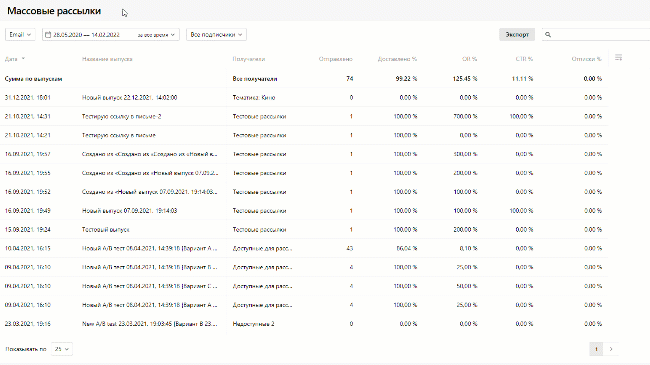Open A/B test issue dated 10.04.2021, 16:15
This screenshot has height=365, width=650.
pyautogui.click(x=150, y=248)
